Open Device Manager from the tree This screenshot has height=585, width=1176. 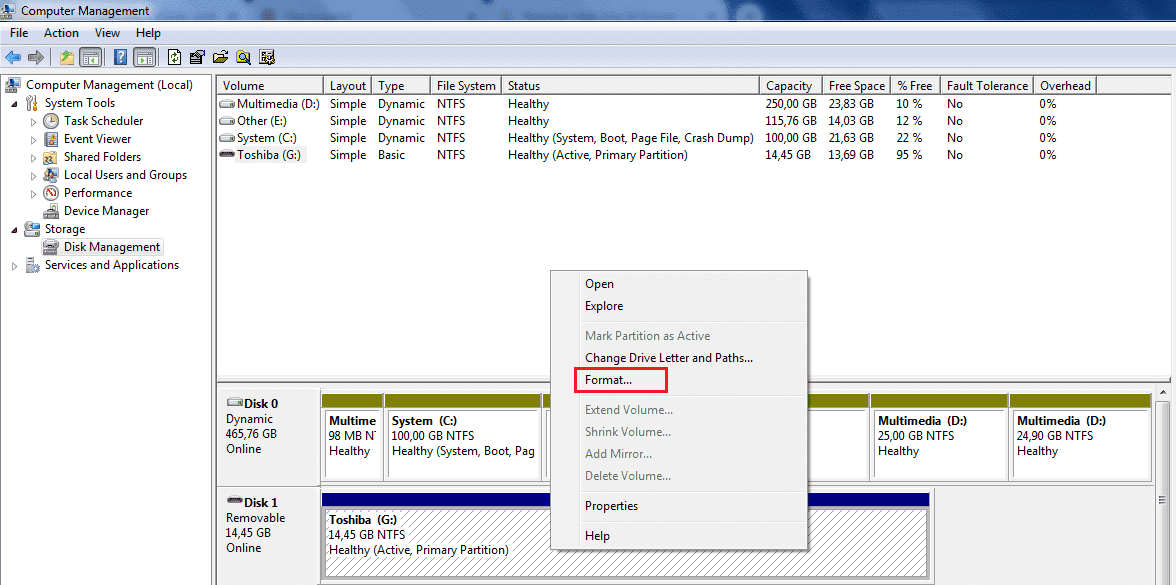[x=106, y=211]
